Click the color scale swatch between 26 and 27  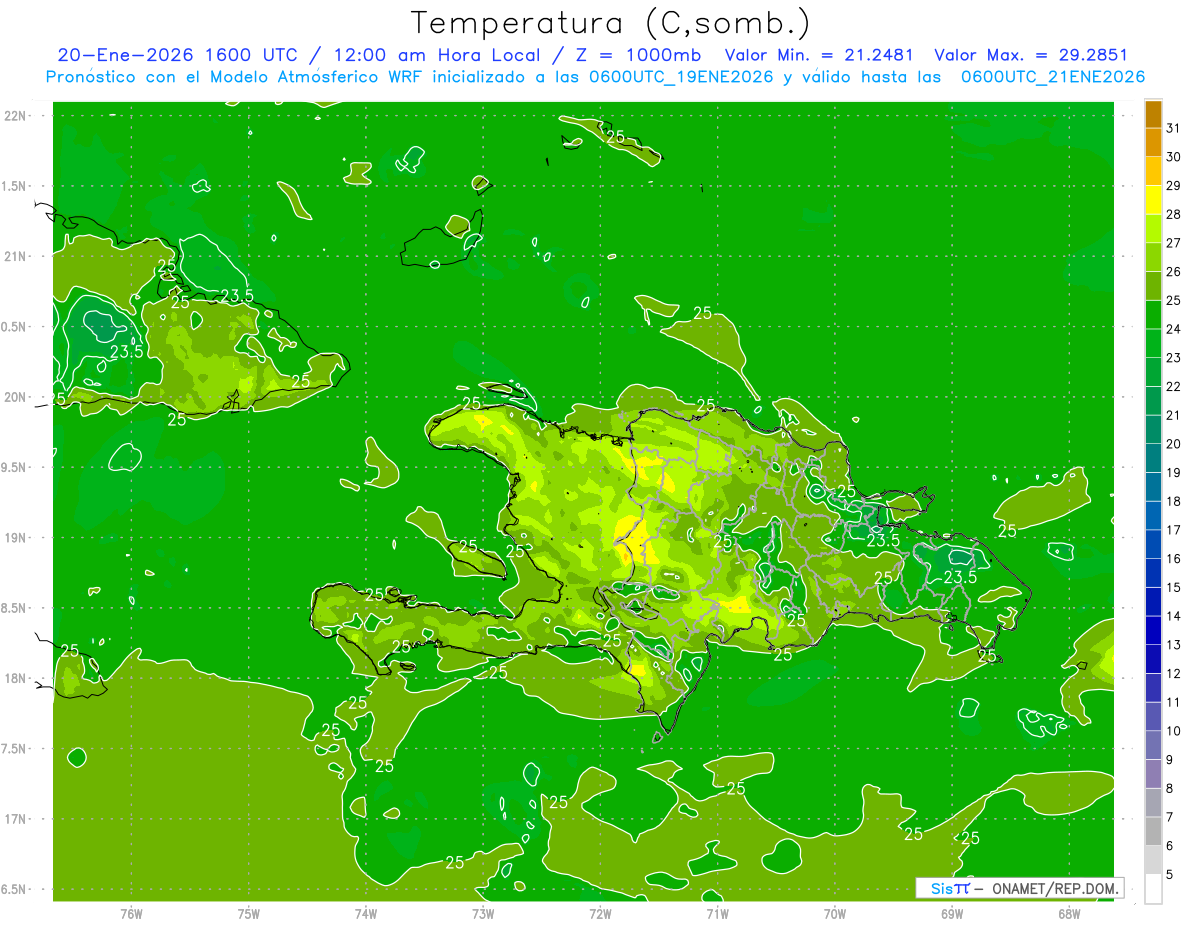(1153, 256)
